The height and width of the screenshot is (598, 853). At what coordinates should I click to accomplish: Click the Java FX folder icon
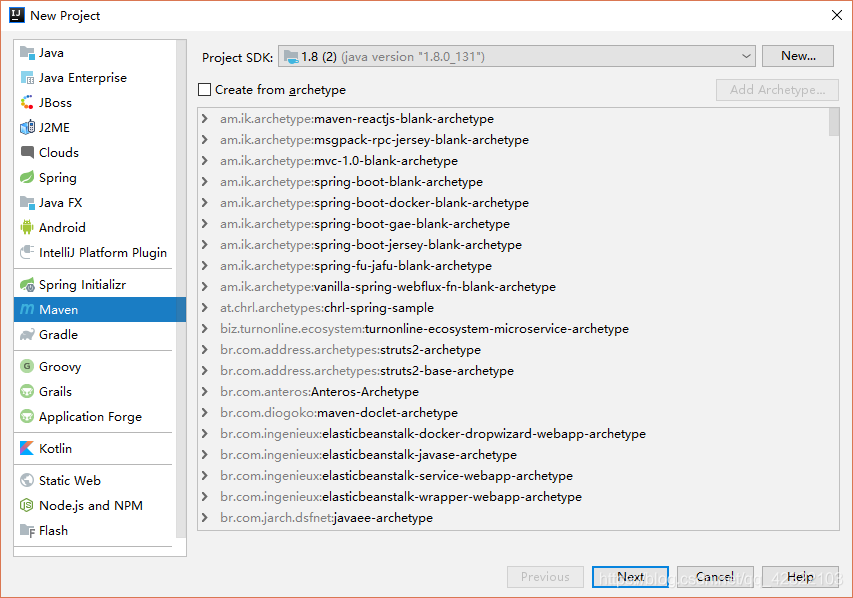click(x=27, y=202)
